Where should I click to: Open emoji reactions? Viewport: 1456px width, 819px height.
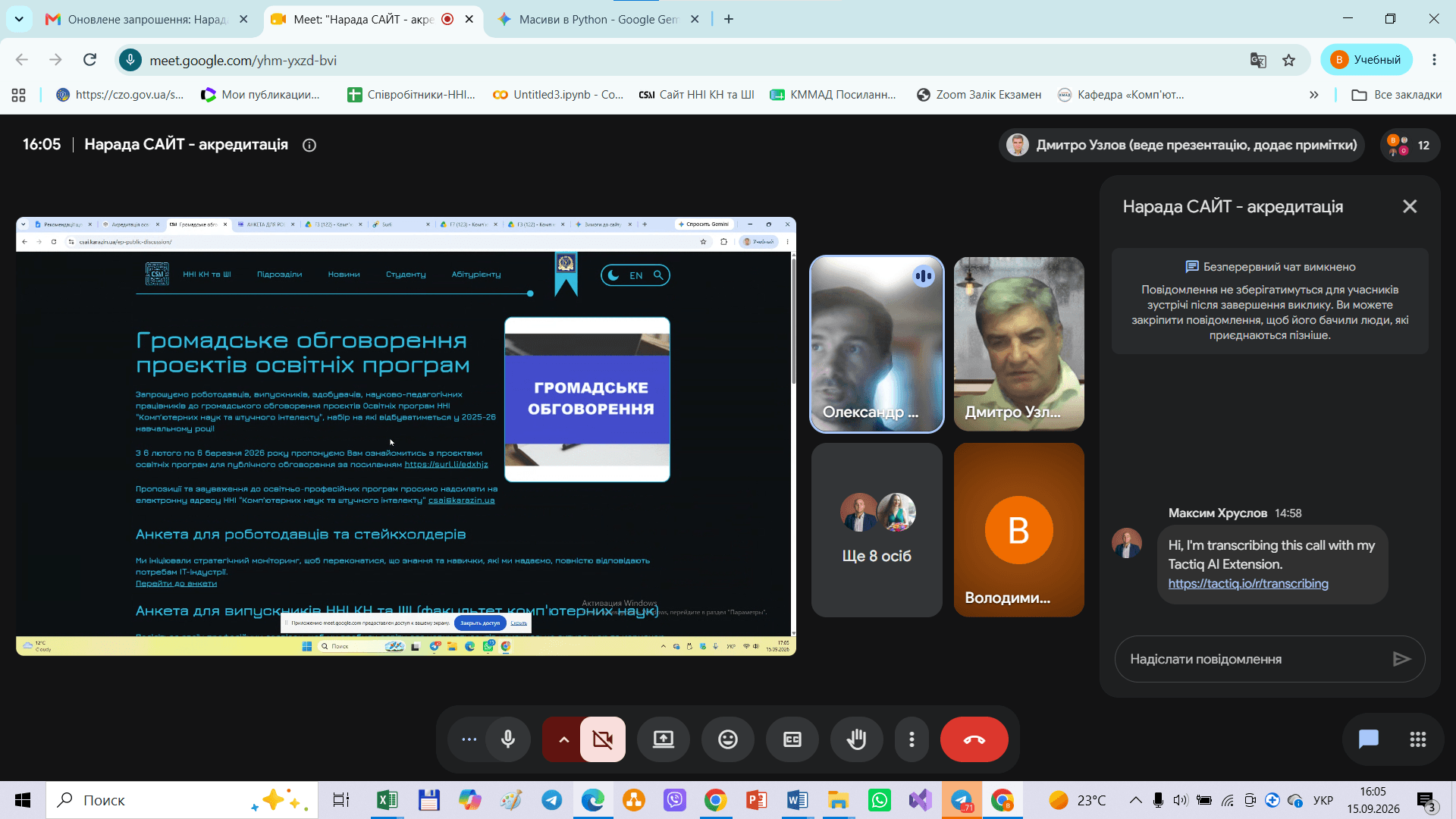(728, 739)
